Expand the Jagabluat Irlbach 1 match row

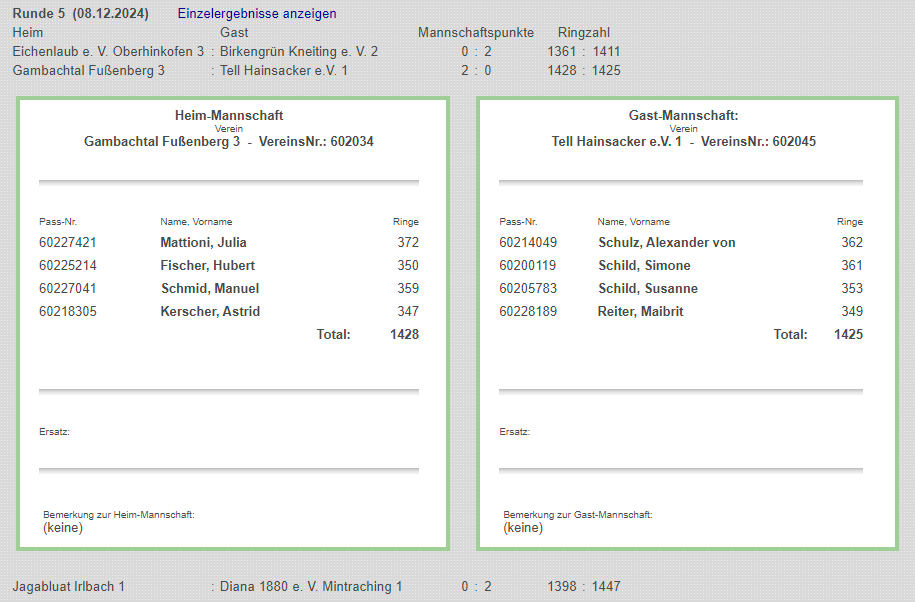point(68,586)
